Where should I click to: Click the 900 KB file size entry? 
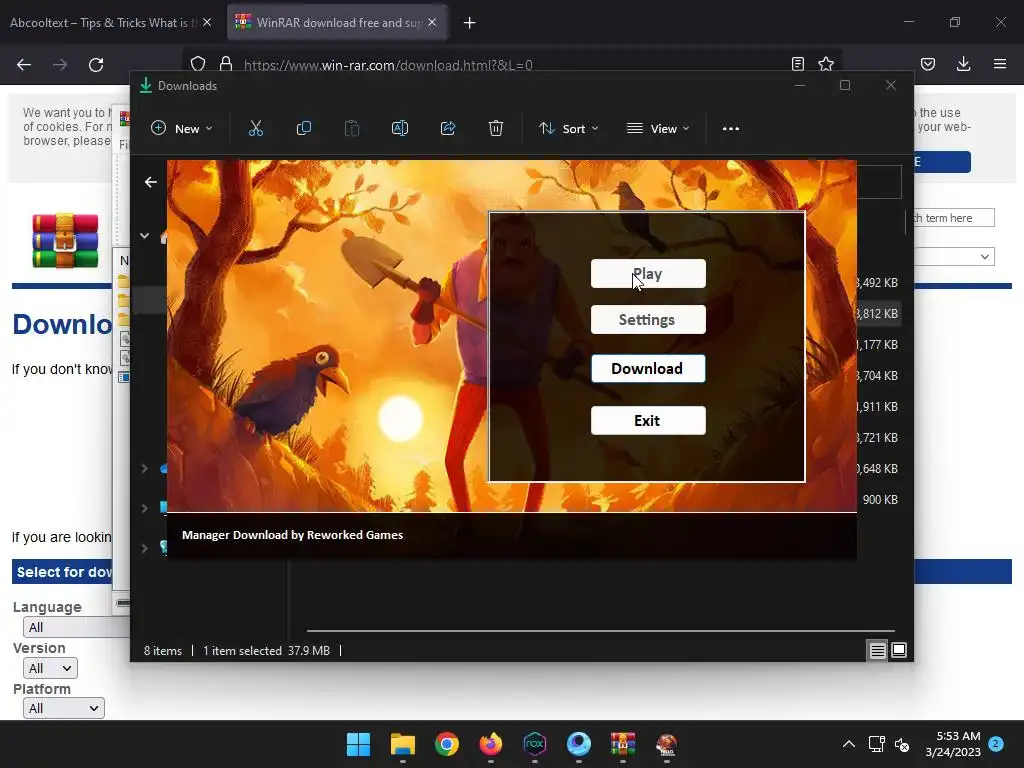880,500
